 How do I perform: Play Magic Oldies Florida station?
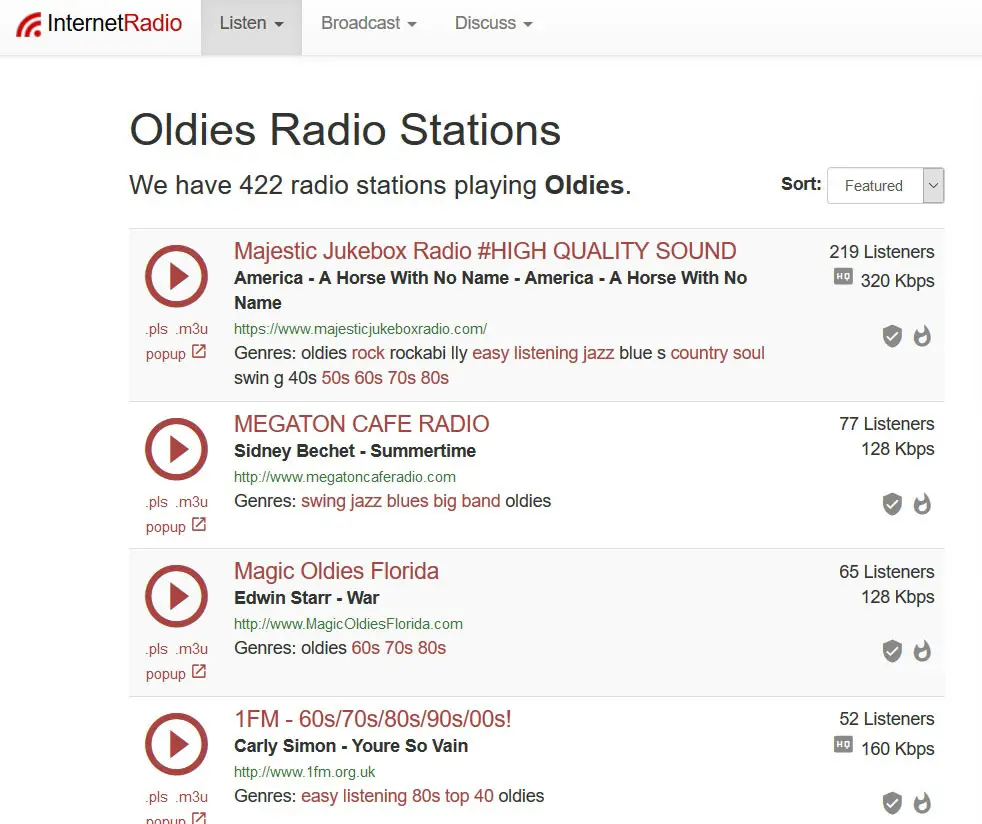pos(177,596)
